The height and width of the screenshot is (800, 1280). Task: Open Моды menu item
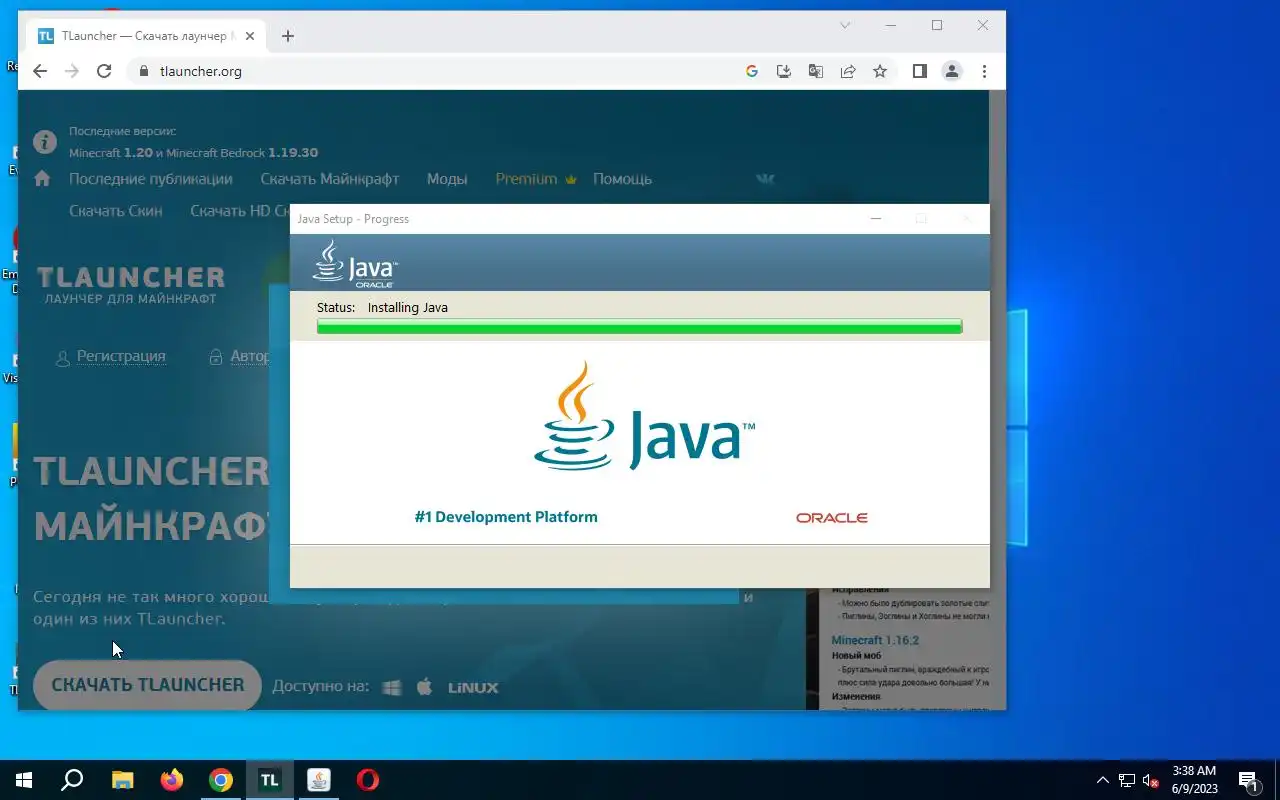pos(447,179)
